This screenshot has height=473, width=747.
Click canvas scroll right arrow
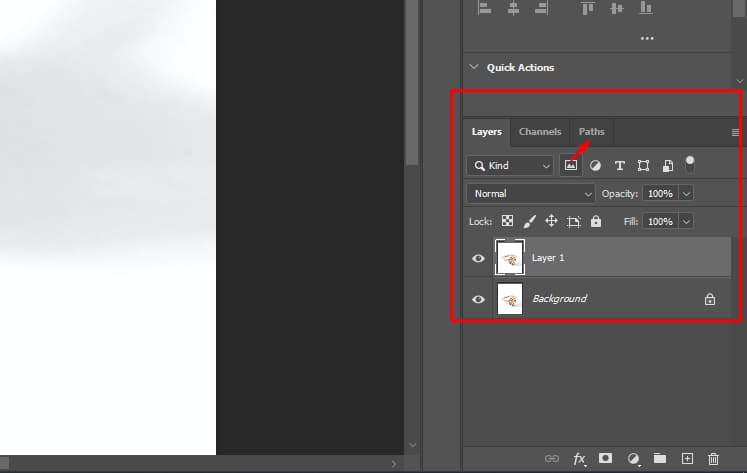coord(394,463)
